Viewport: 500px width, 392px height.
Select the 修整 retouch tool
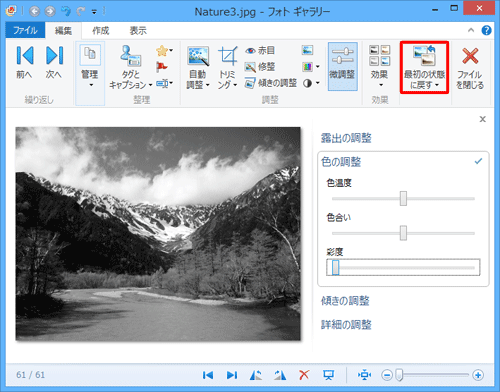pos(260,67)
